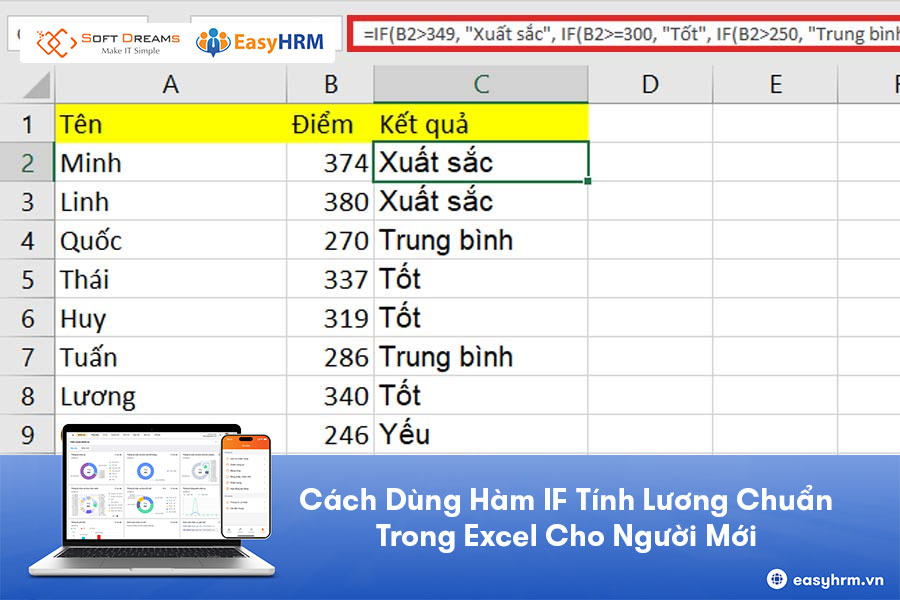Select cell B3 with score 380

330,201
